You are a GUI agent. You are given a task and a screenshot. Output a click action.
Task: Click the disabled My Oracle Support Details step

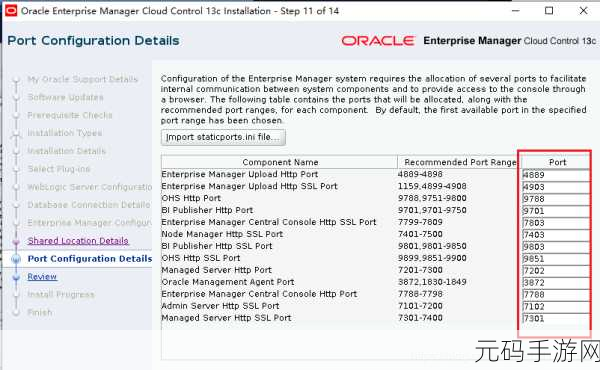click(x=82, y=79)
